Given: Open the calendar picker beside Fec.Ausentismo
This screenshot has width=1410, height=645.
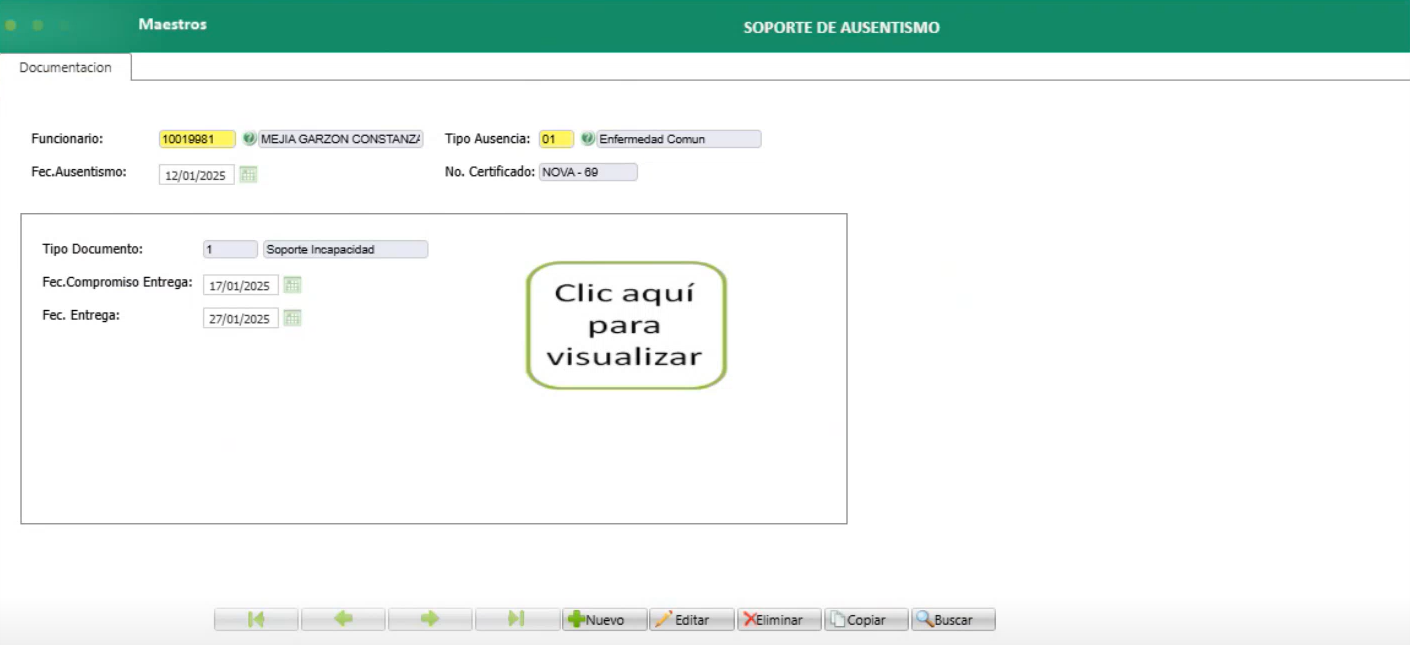Looking at the screenshot, I should pyautogui.click(x=248, y=172).
